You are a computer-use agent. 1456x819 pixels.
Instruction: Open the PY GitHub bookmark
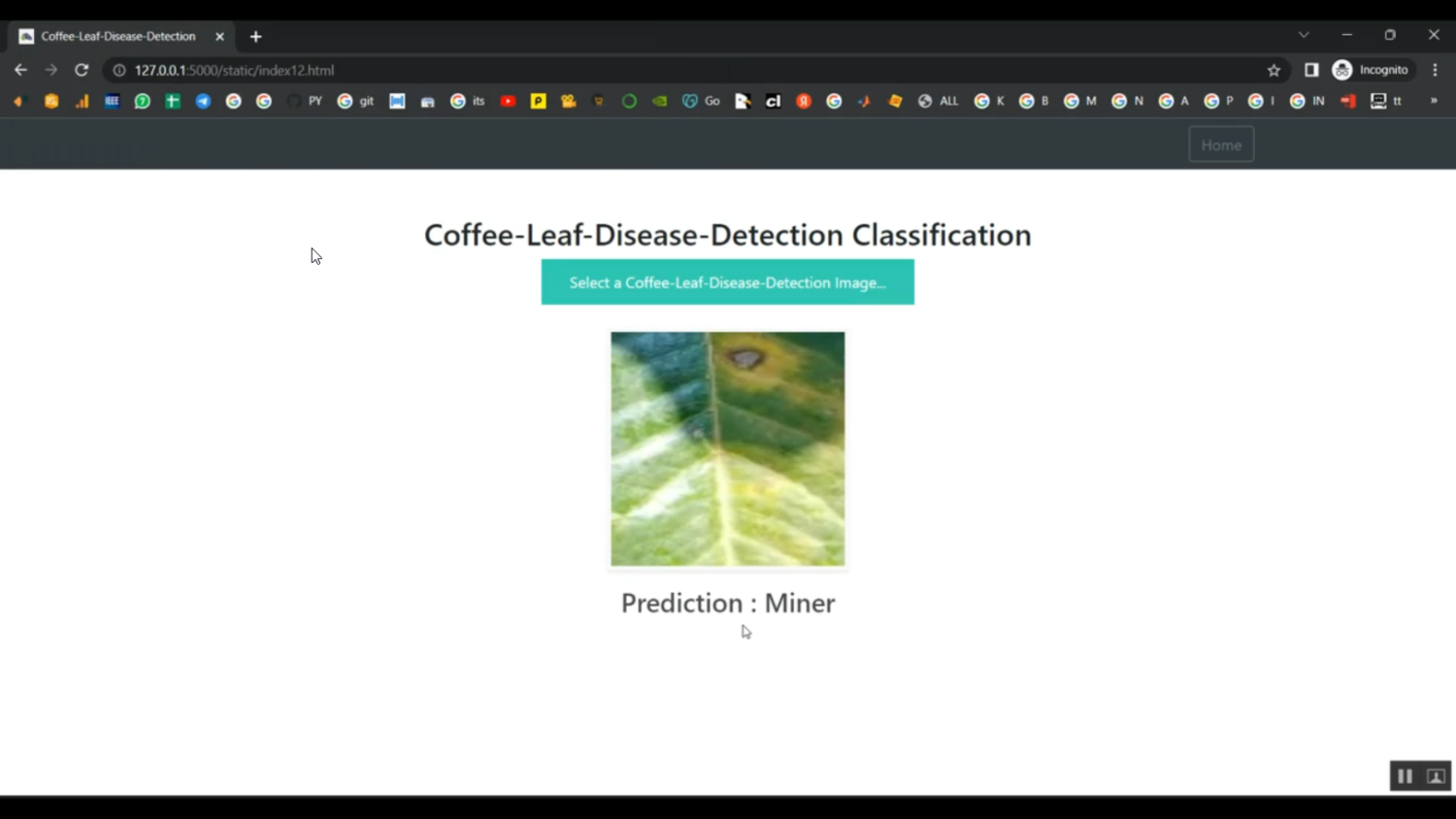point(305,101)
